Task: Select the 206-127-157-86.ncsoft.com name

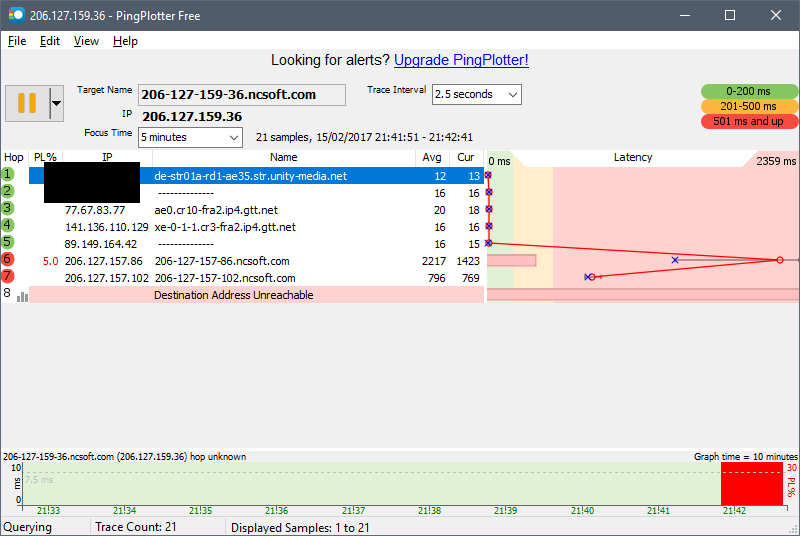Action: [x=222, y=261]
